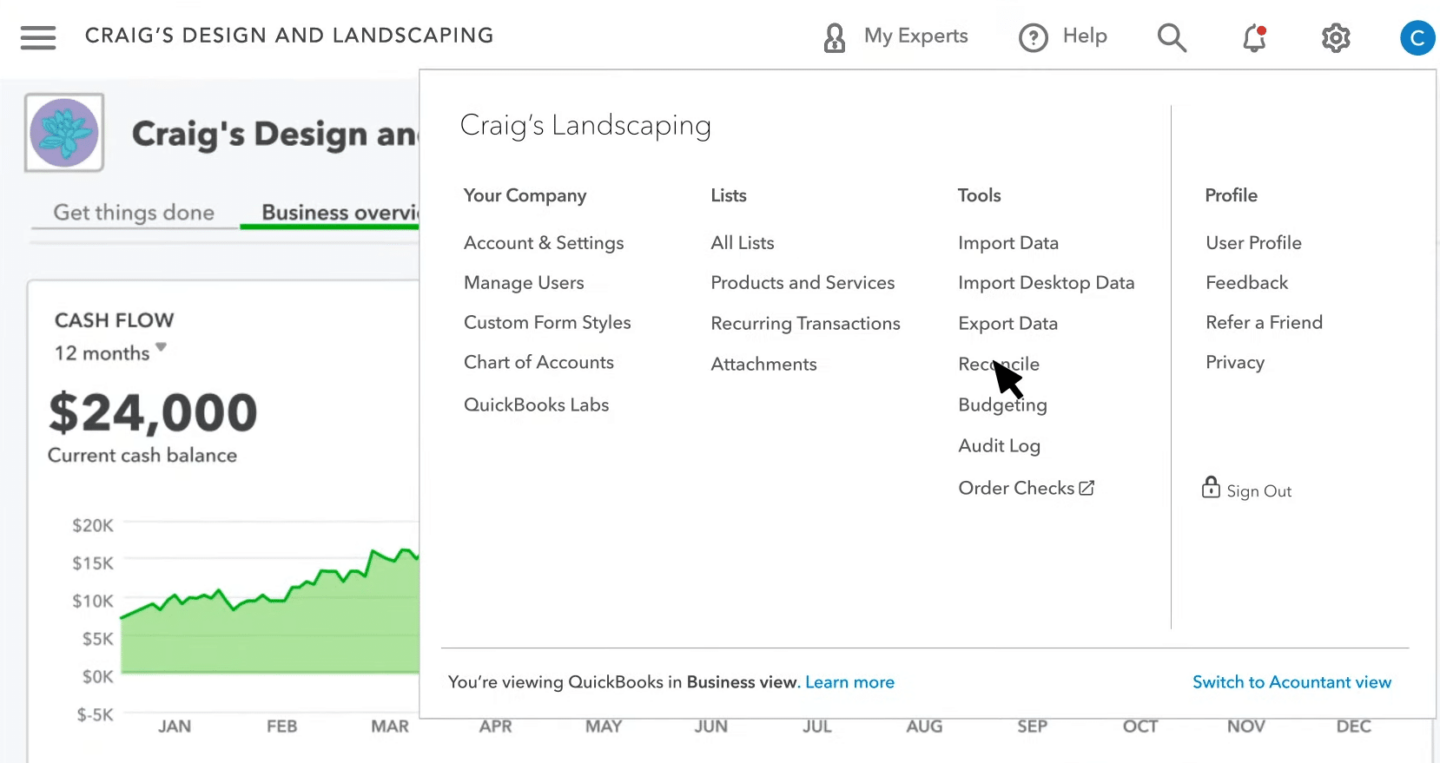Choose Import Desktop Data
Screen dimensions: 1440x763
pyautogui.click(x=1046, y=283)
